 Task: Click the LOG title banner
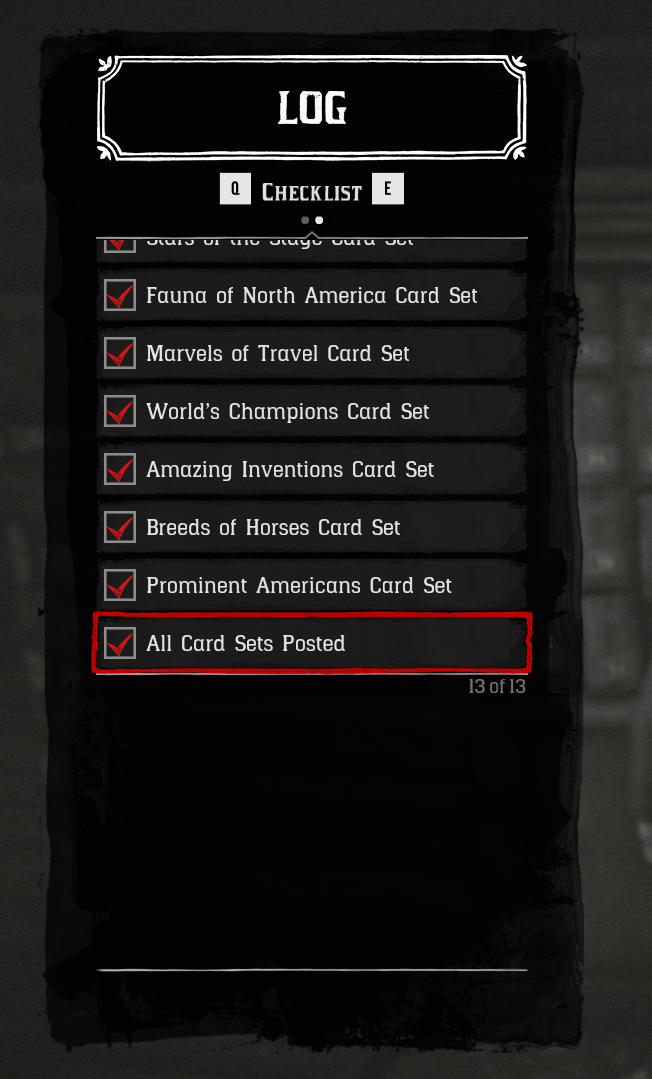click(312, 108)
